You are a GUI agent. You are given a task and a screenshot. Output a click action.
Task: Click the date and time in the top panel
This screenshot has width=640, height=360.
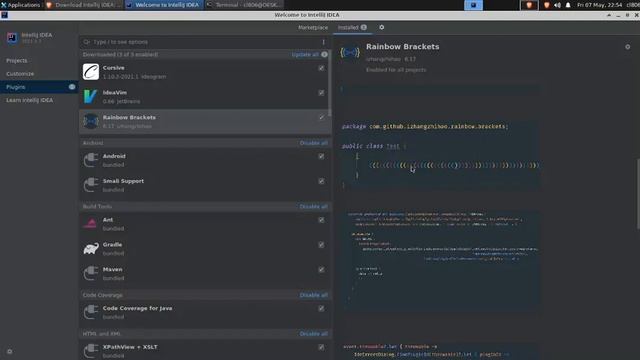click(x=599, y=5)
